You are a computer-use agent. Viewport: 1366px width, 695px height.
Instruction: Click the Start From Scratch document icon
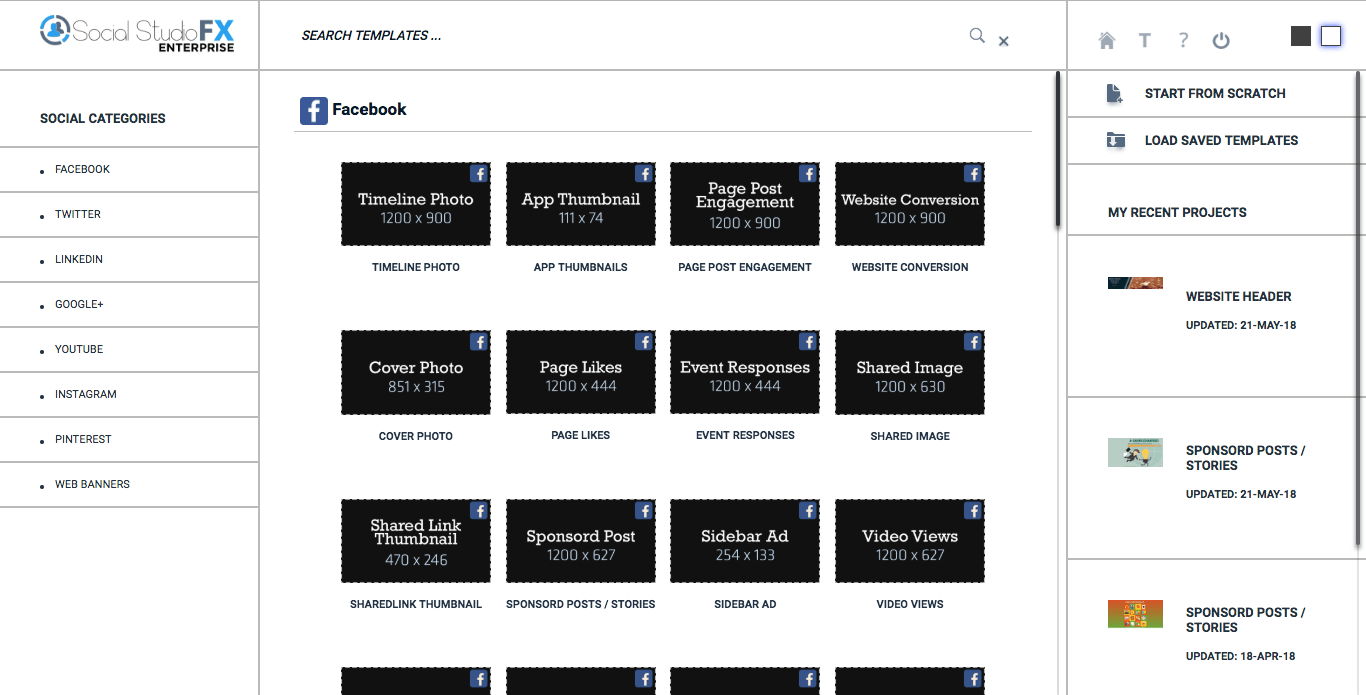point(1115,94)
